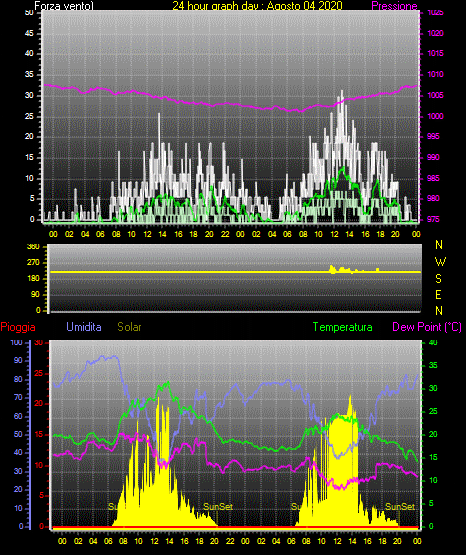
Task: Click the 'Forza vento)' label
Action: (64, 6)
